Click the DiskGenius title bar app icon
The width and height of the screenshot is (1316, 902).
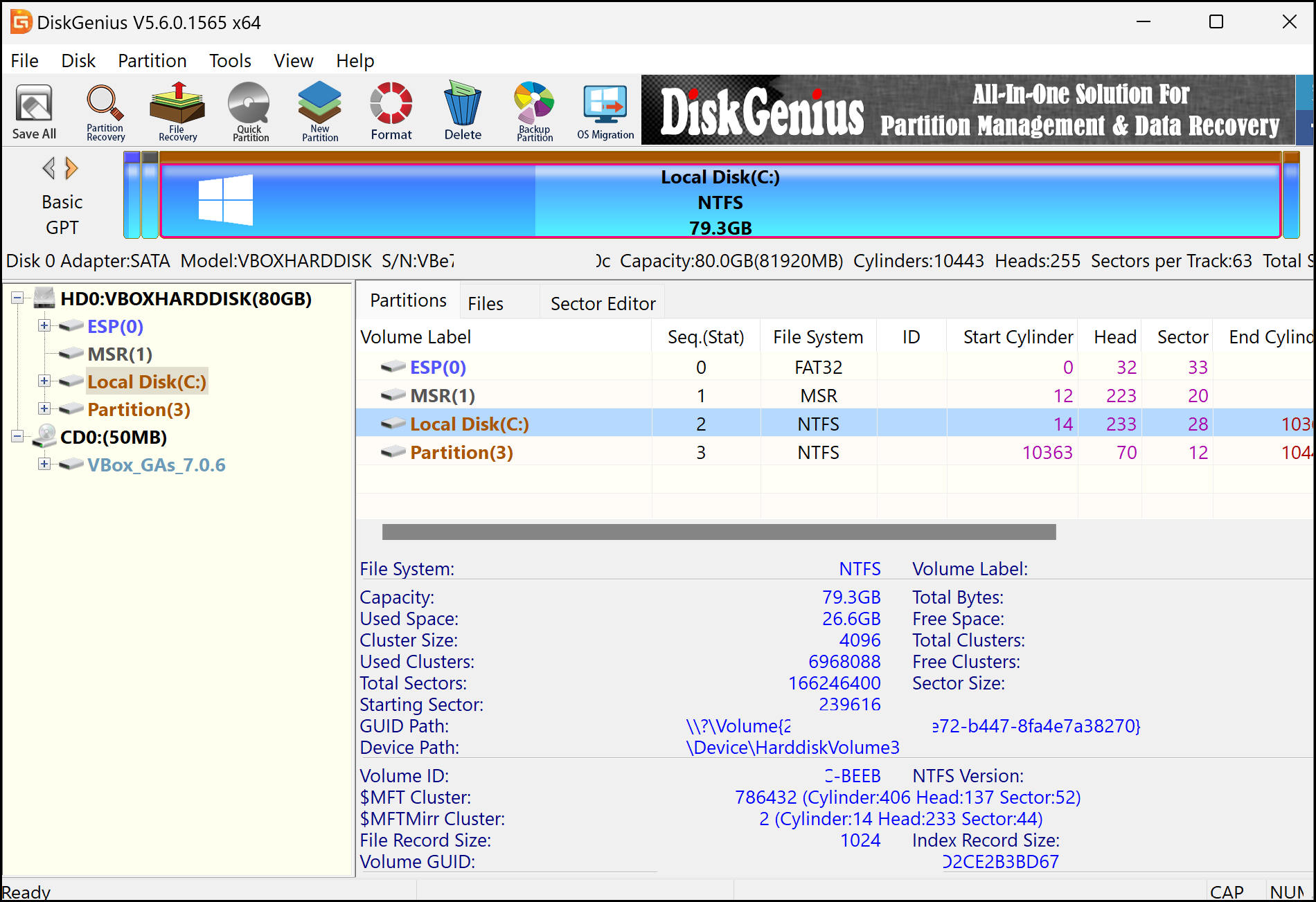click(21, 22)
